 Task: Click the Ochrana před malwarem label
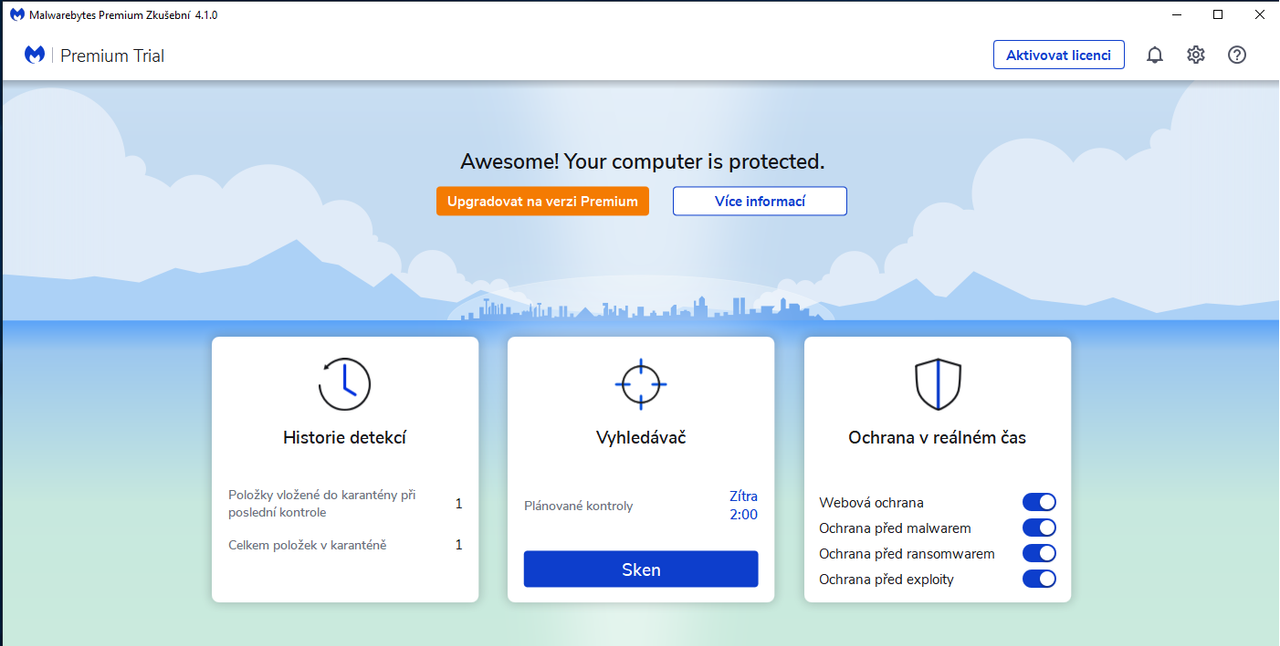coord(895,528)
